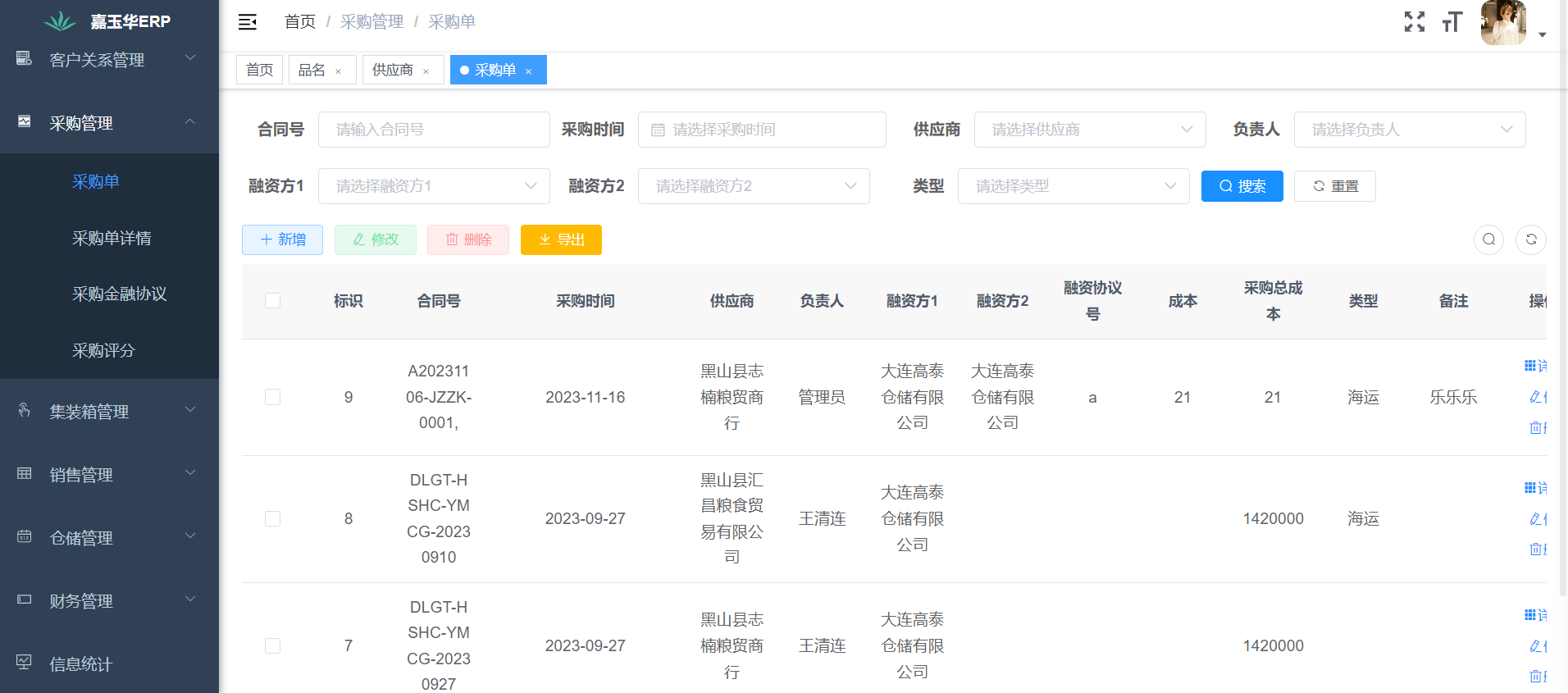Expand 仓储管理 menu
The height and width of the screenshot is (693, 1568).
pos(190,536)
